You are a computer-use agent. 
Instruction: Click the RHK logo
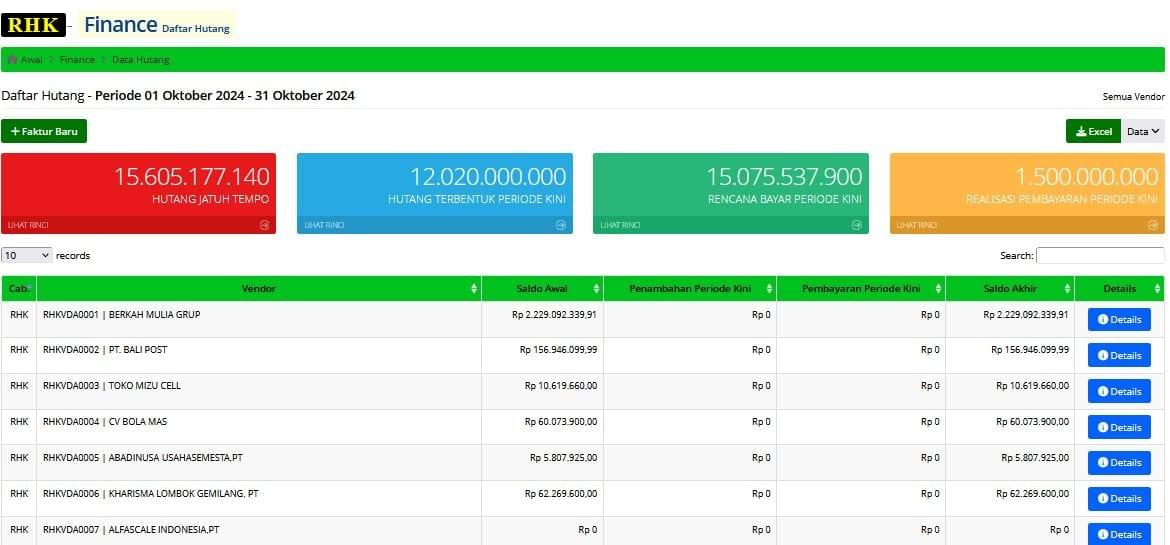click(33, 25)
